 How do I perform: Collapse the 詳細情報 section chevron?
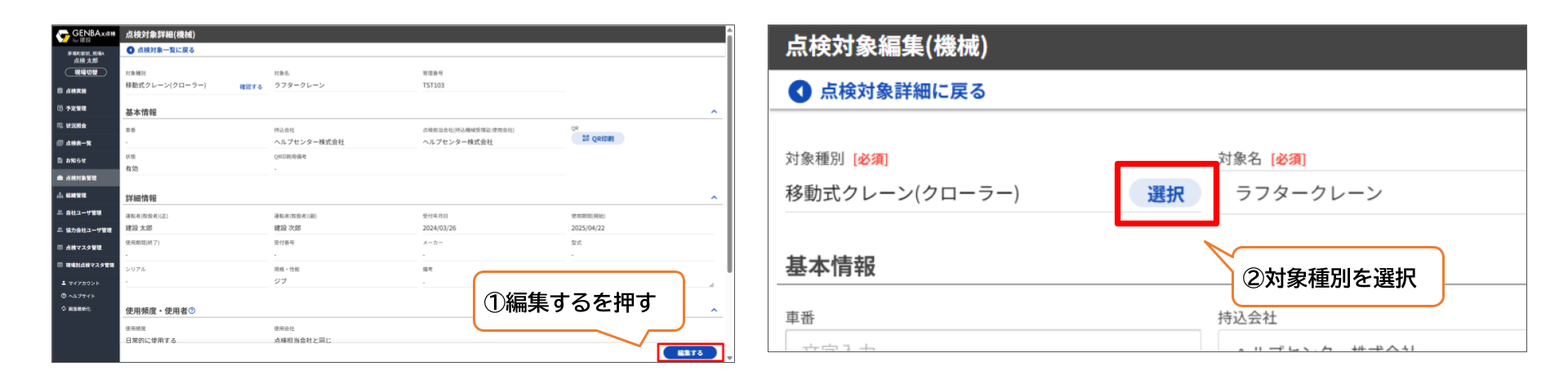(714, 198)
